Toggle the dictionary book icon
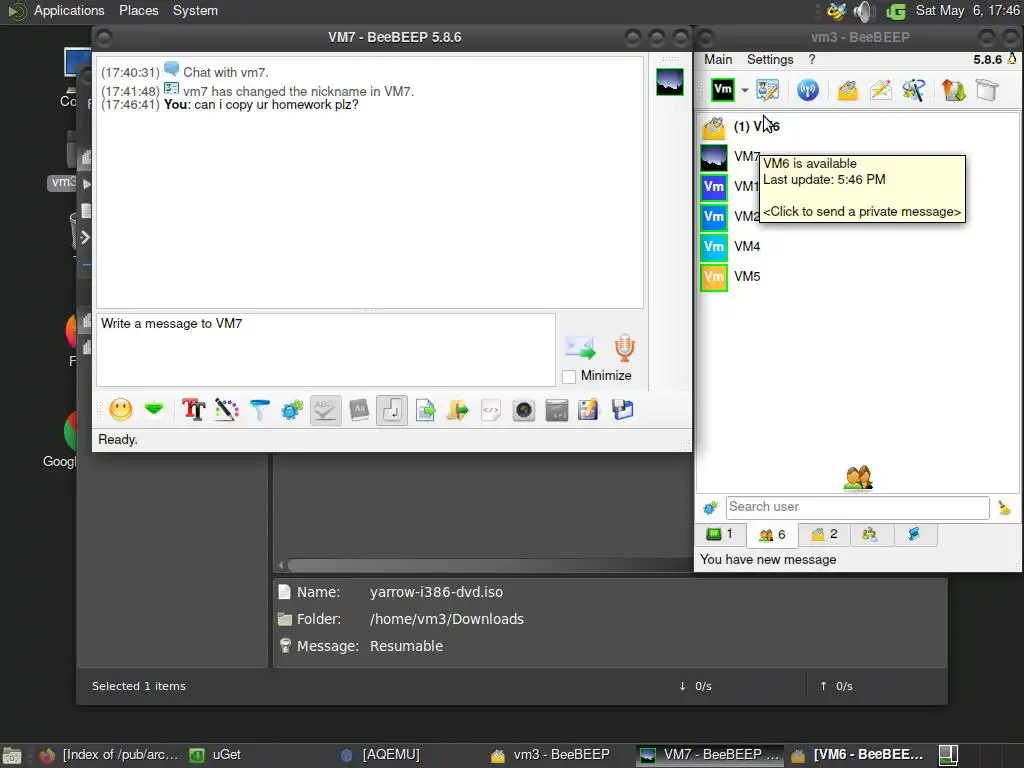This screenshot has height=768, width=1024. coord(359,410)
